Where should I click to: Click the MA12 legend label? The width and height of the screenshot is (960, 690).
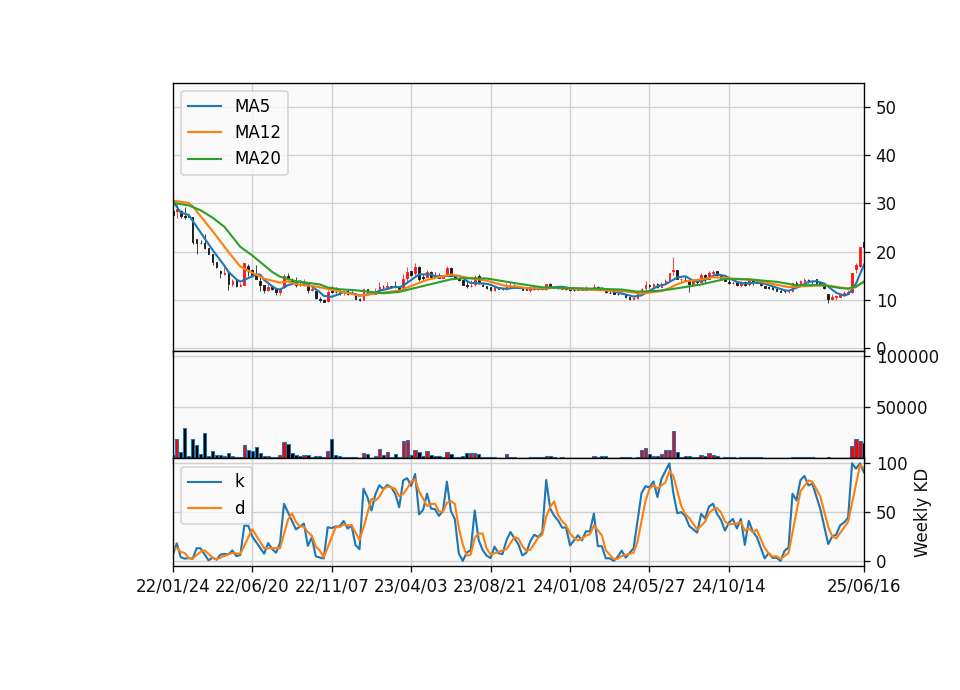click(x=257, y=132)
